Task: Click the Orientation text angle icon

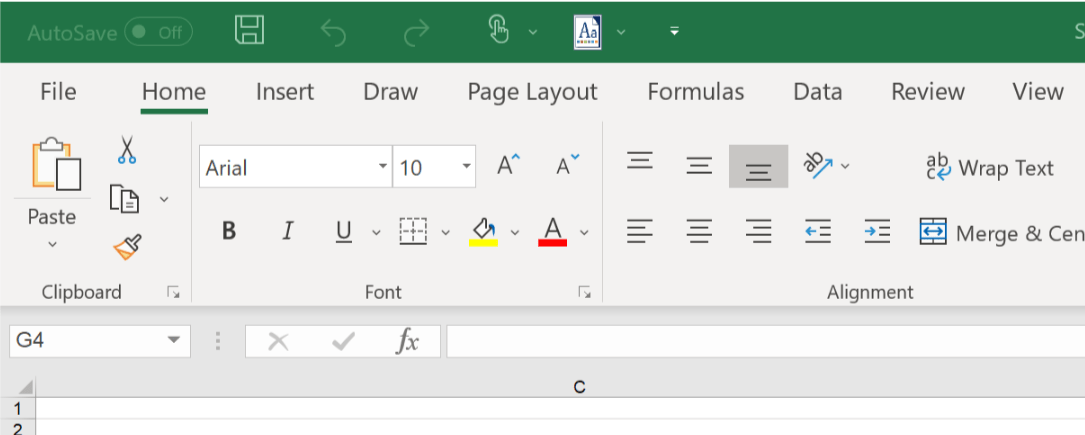Action: 818,165
